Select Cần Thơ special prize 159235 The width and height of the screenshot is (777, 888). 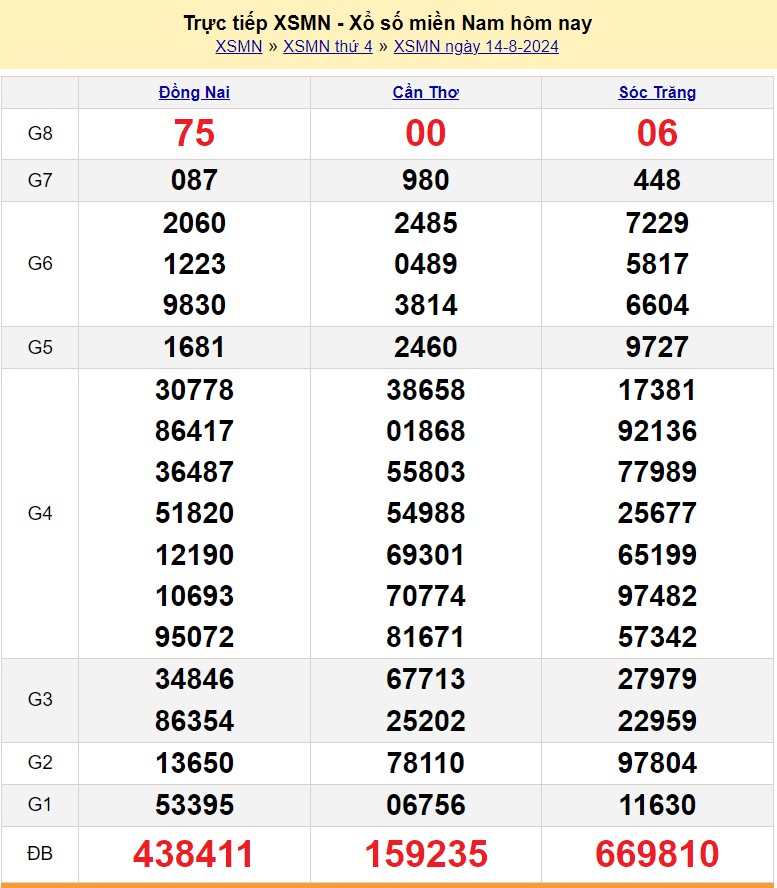point(426,854)
